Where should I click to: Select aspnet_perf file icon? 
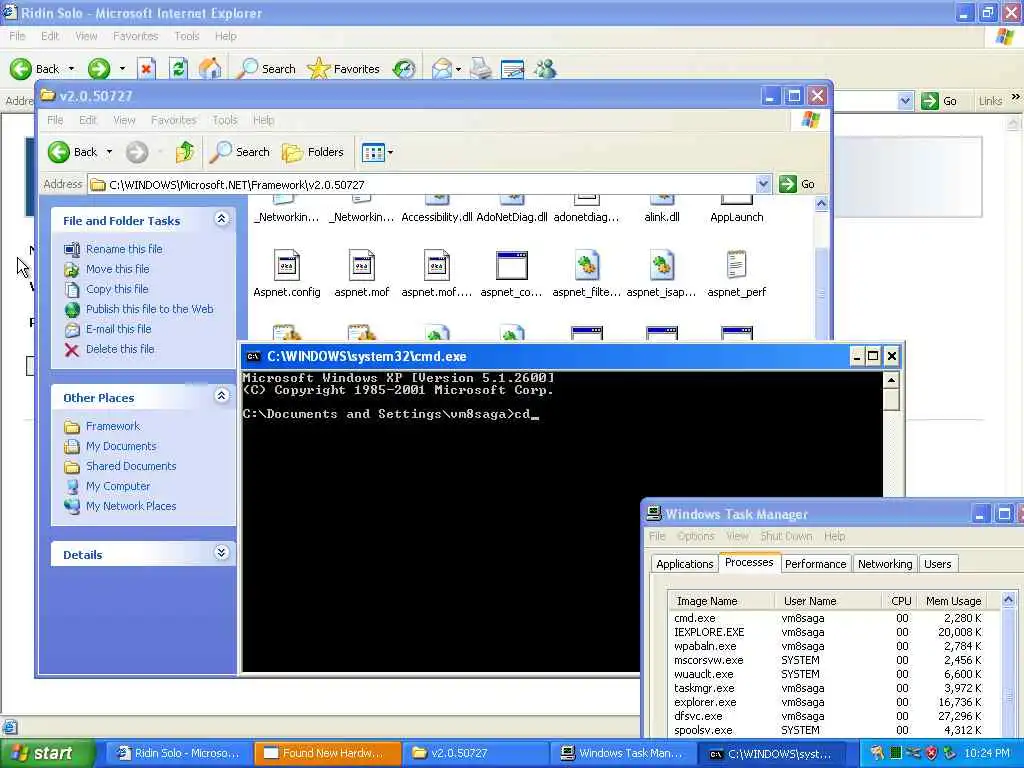click(737, 266)
